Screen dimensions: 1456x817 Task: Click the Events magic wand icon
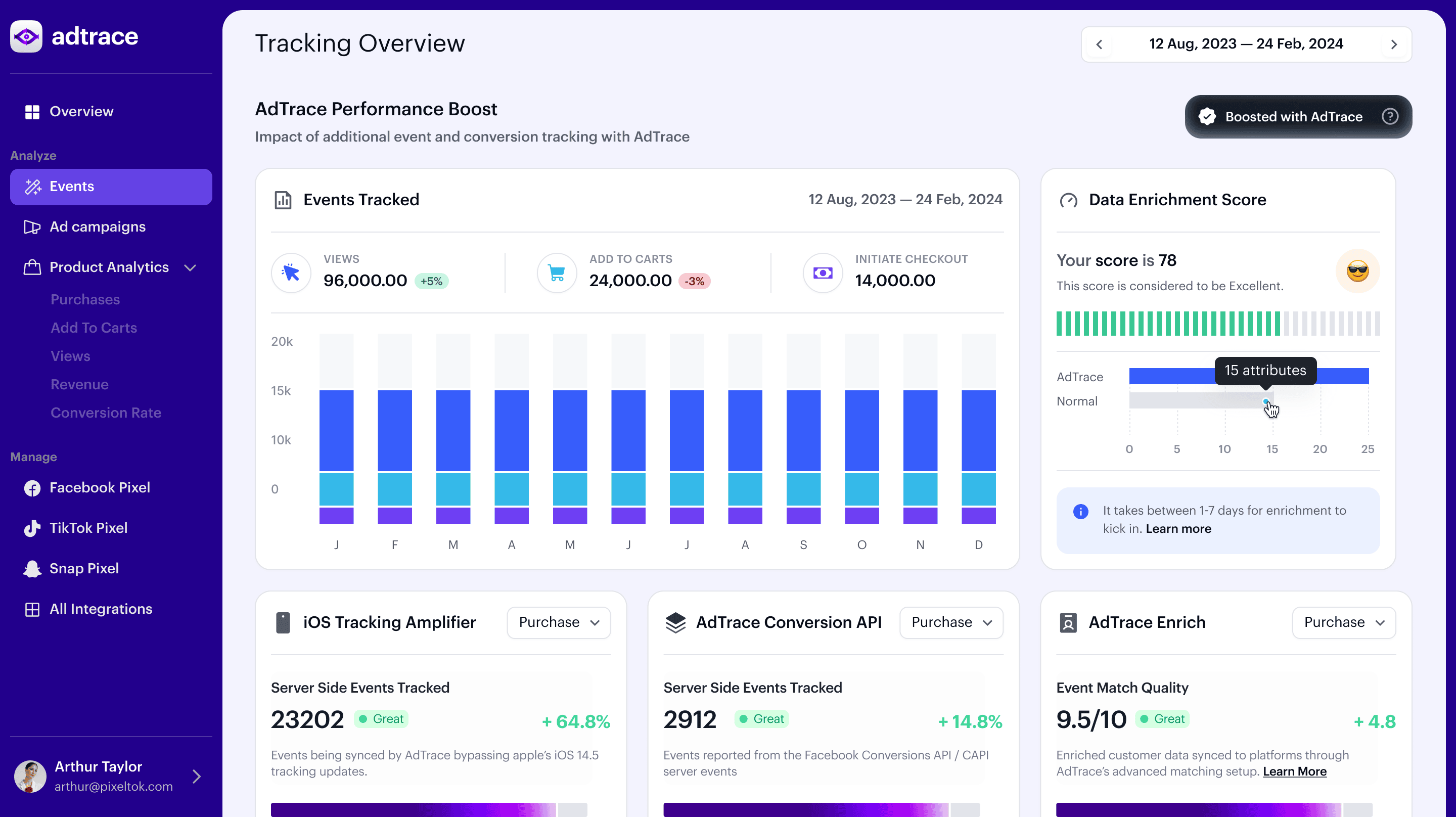click(x=33, y=187)
